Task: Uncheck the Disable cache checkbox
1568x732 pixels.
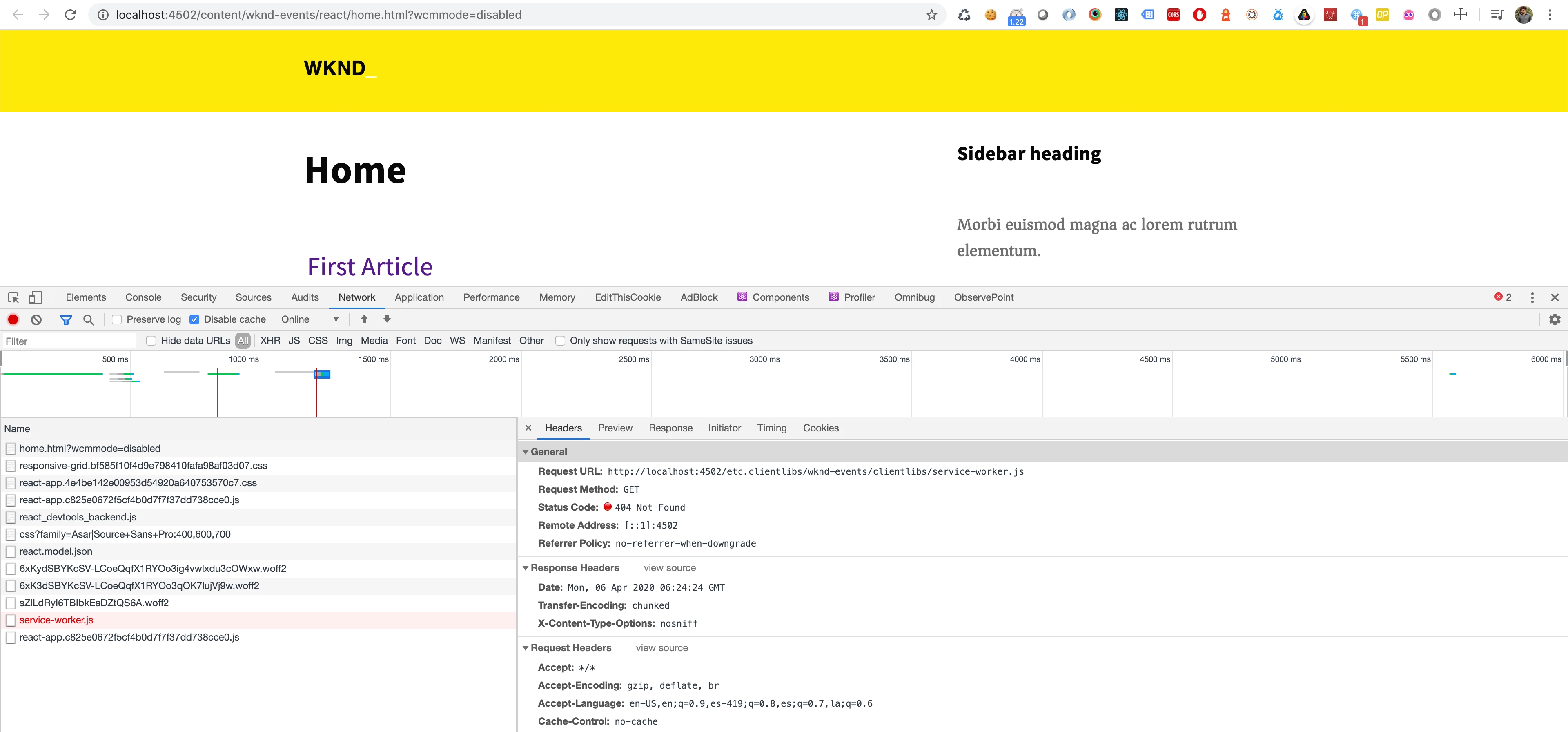Action: (195, 319)
